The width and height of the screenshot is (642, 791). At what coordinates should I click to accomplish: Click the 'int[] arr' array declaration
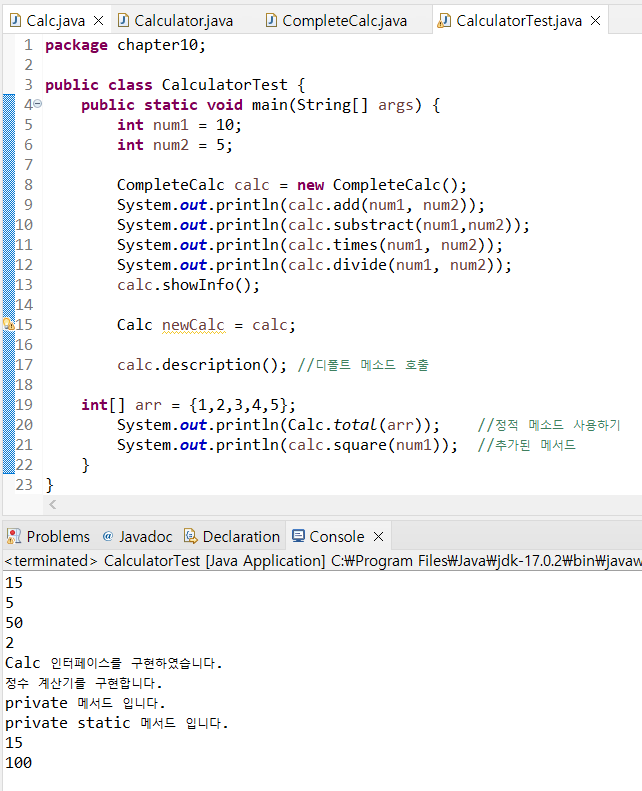click(x=189, y=405)
